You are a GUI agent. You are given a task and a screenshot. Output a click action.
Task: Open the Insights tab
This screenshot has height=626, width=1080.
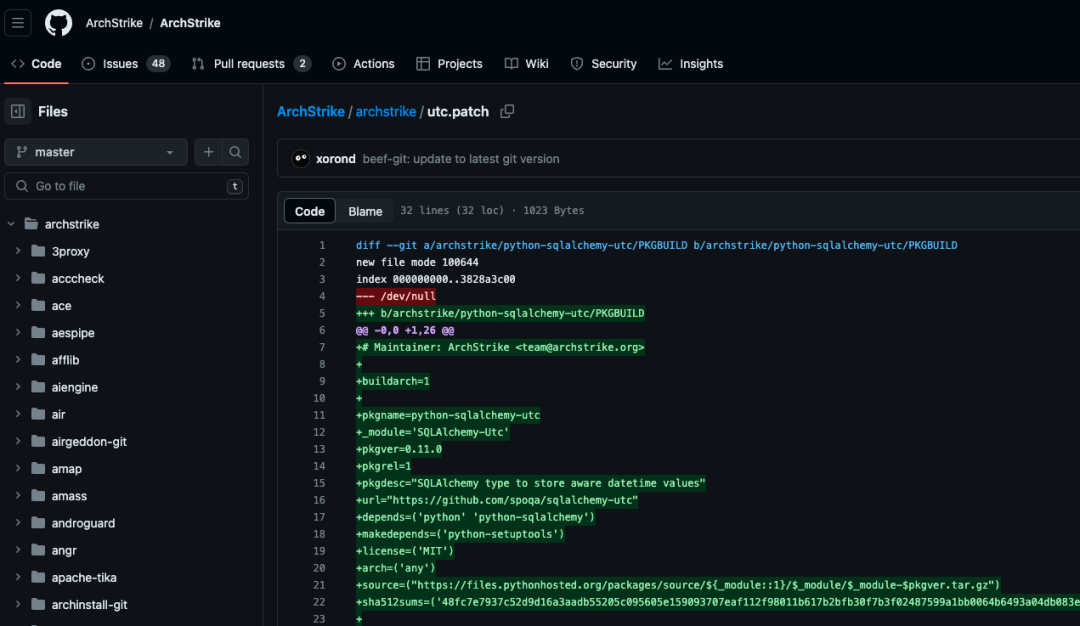691,64
